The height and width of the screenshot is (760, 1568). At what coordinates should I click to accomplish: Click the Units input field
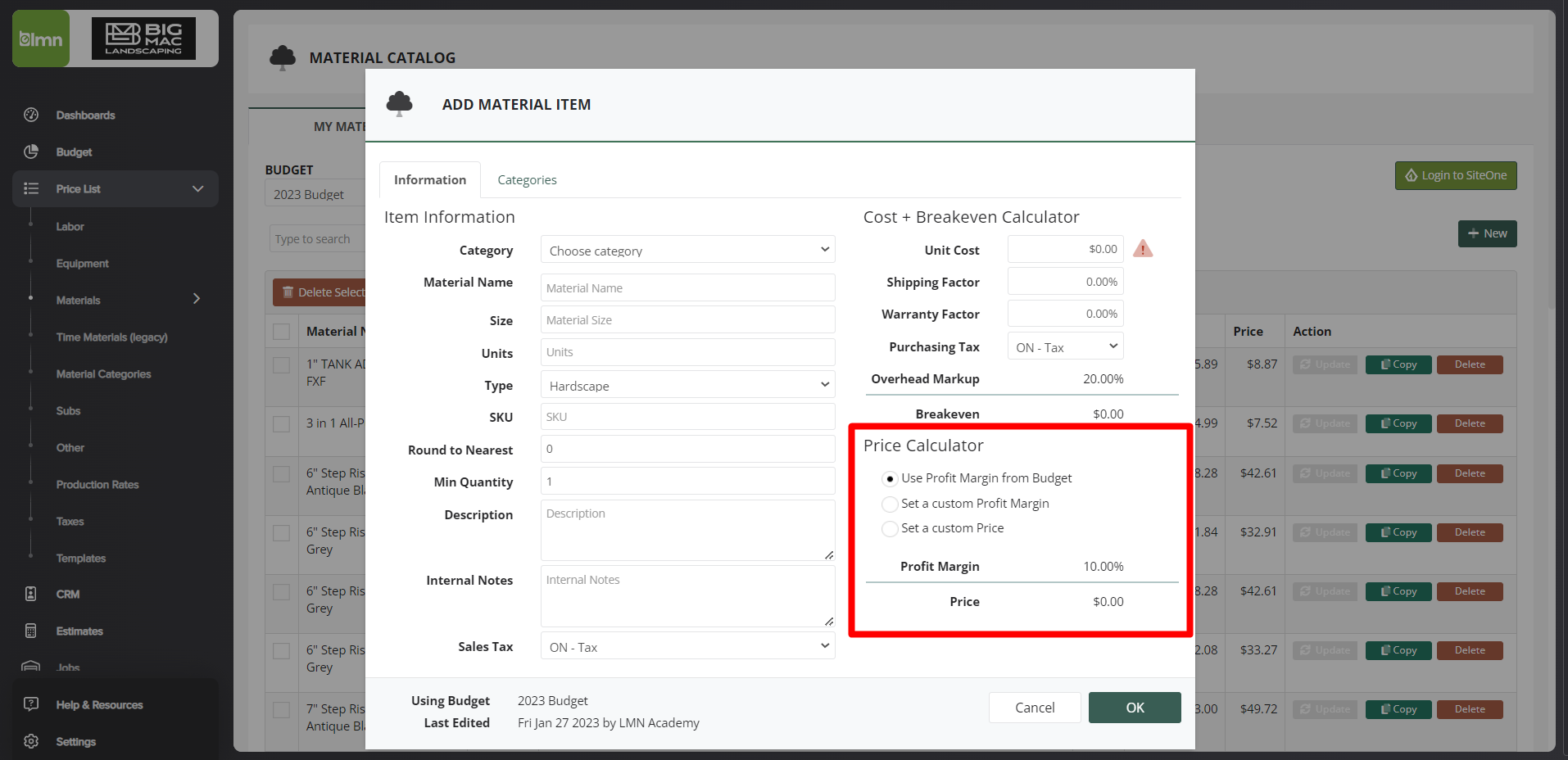[x=687, y=352]
